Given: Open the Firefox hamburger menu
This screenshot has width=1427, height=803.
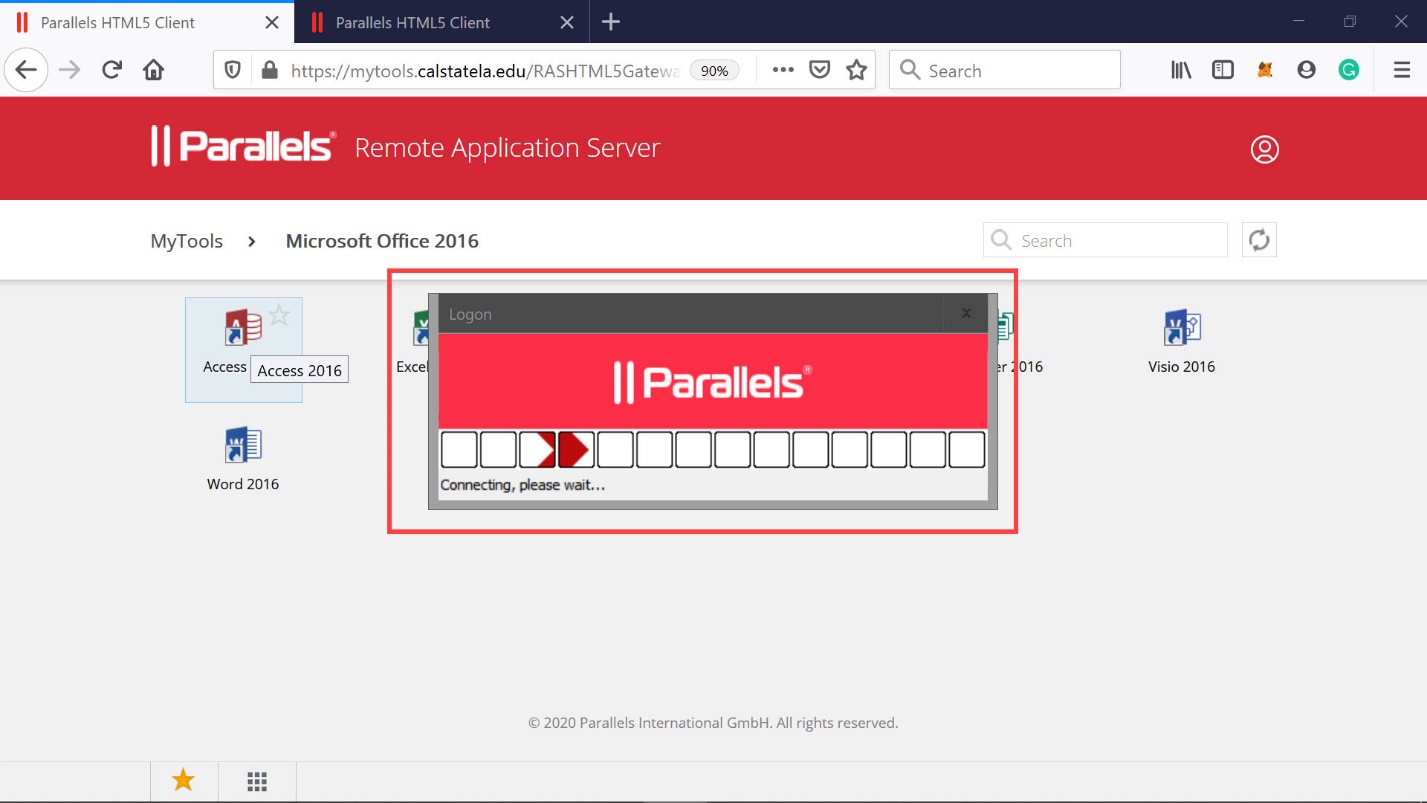Looking at the screenshot, I should (x=1401, y=70).
